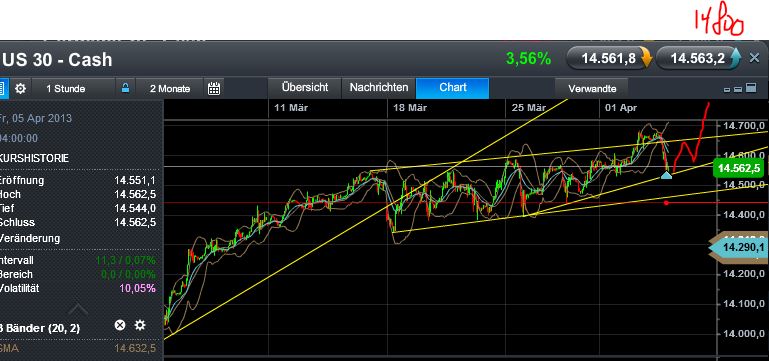Click the Veränderung row label
The width and height of the screenshot is (769, 361).
tap(30, 238)
